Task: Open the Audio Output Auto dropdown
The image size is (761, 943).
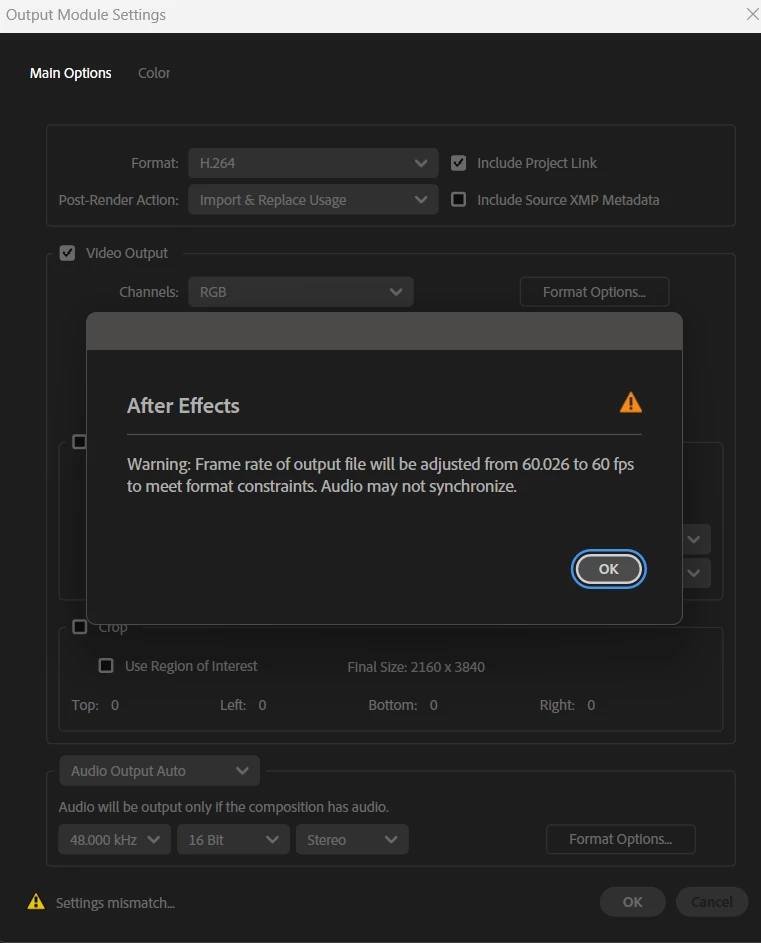Action: tap(159, 771)
